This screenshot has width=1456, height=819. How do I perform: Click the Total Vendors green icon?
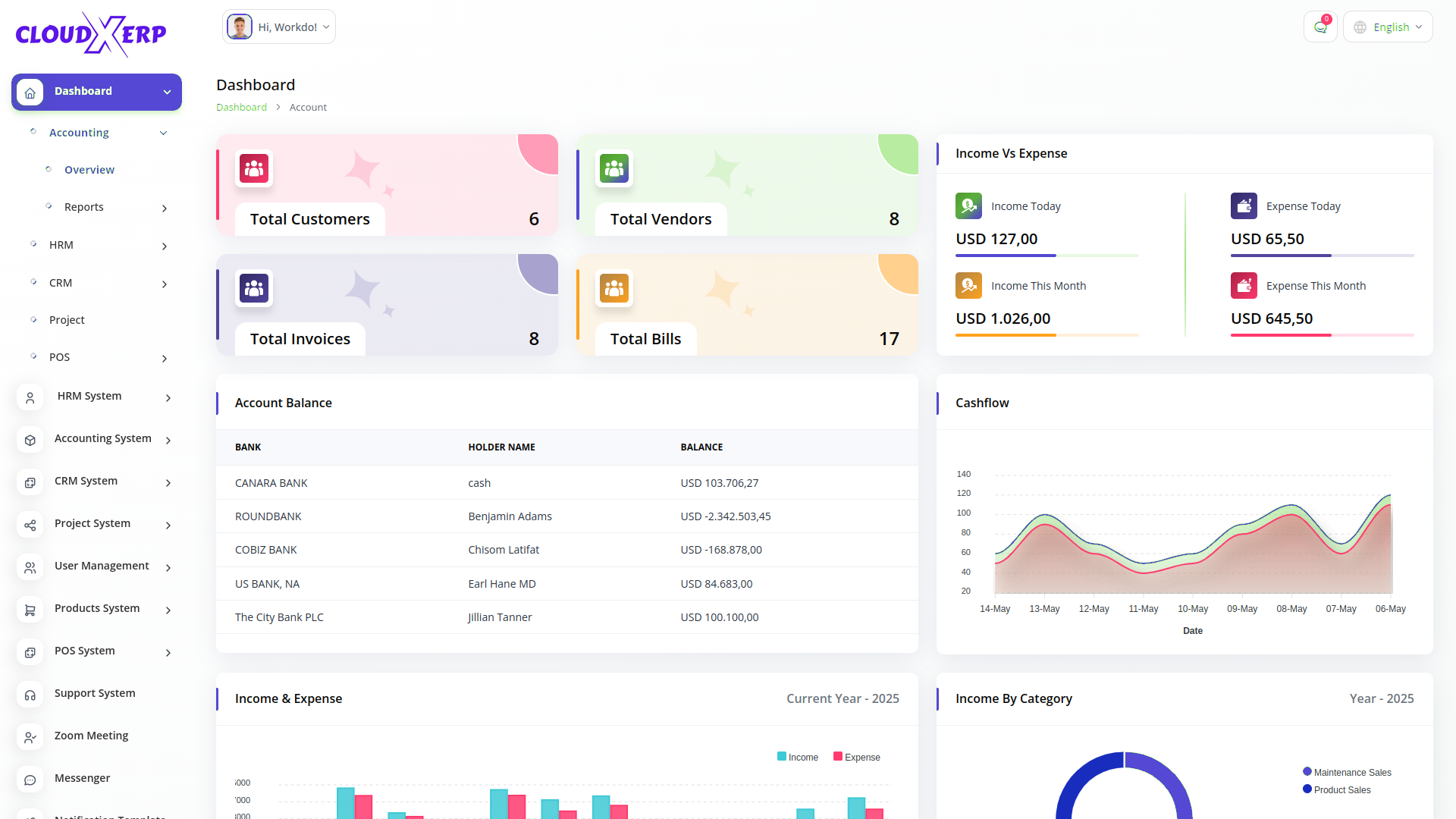click(614, 168)
